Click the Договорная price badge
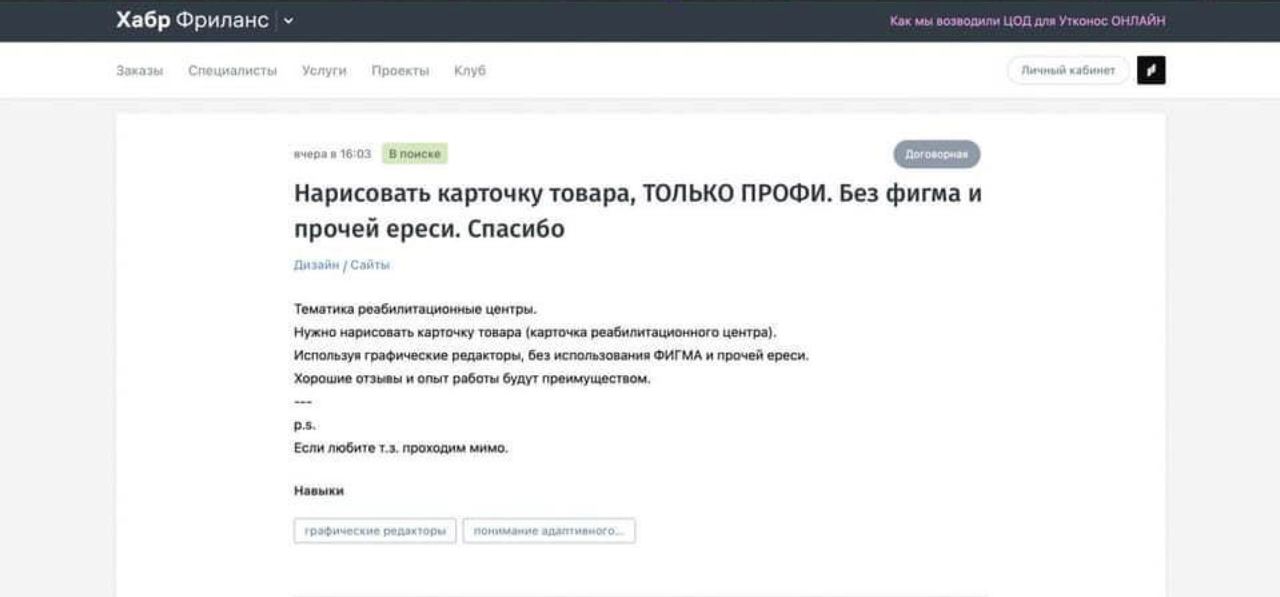Image resolution: width=1280 pixels, height=597 pixels. pyautogui.click(x=937, y=154)
